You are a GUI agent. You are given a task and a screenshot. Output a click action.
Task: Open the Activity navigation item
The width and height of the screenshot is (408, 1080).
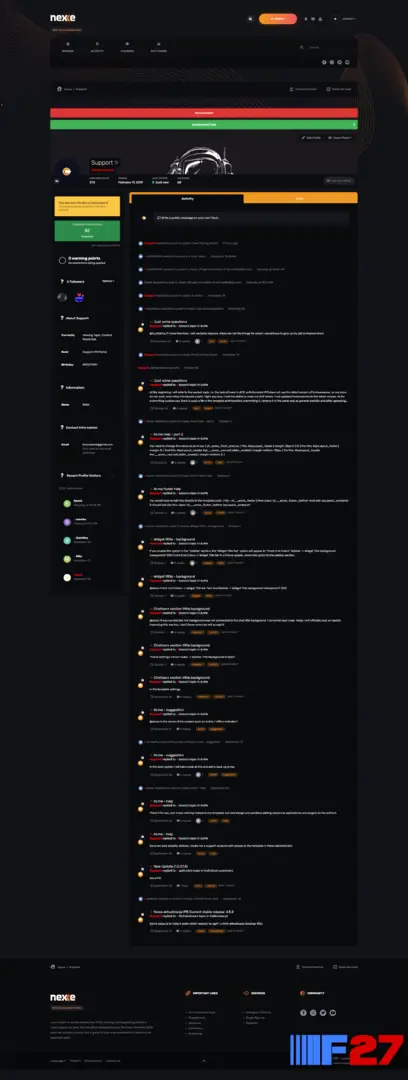click(x=97, y=47)
